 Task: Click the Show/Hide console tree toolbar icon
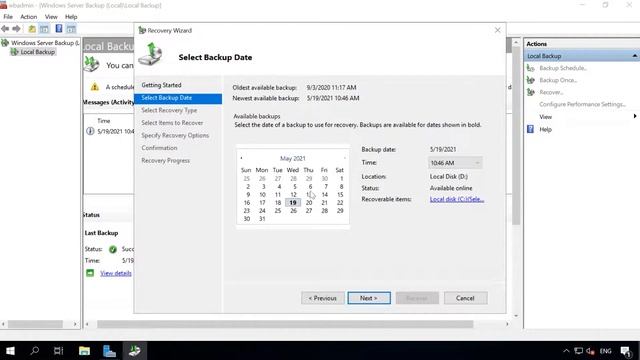tap(44, 29)
